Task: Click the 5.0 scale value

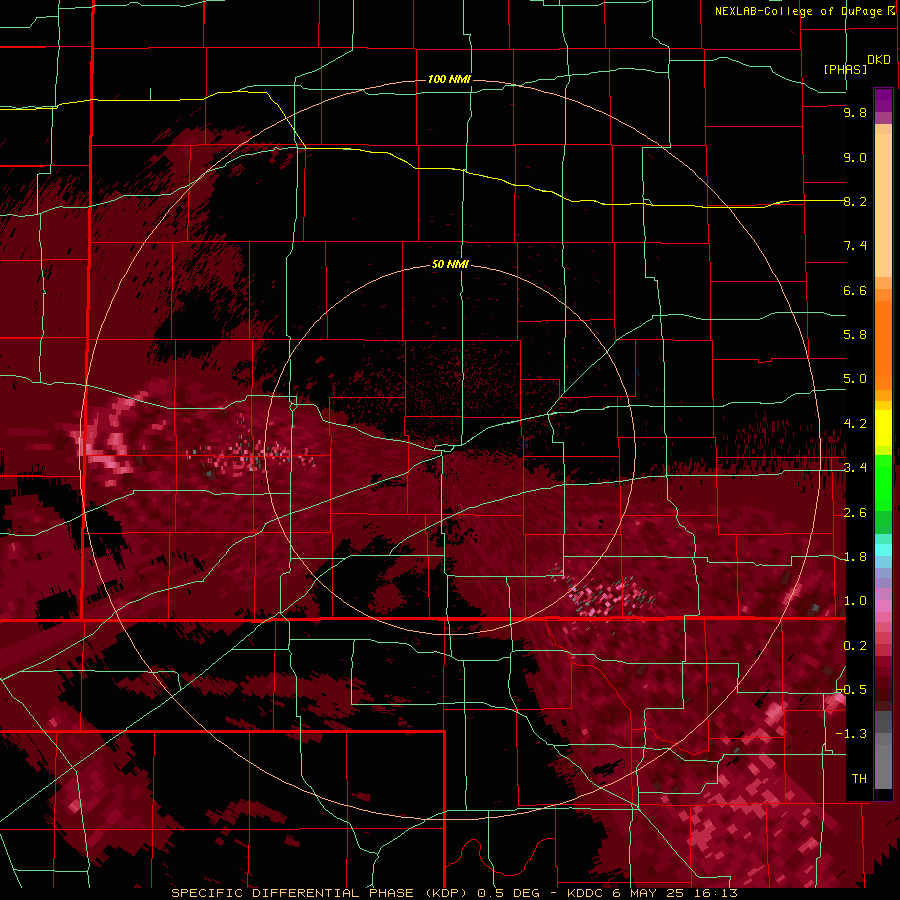Action: tap(855, 379)
